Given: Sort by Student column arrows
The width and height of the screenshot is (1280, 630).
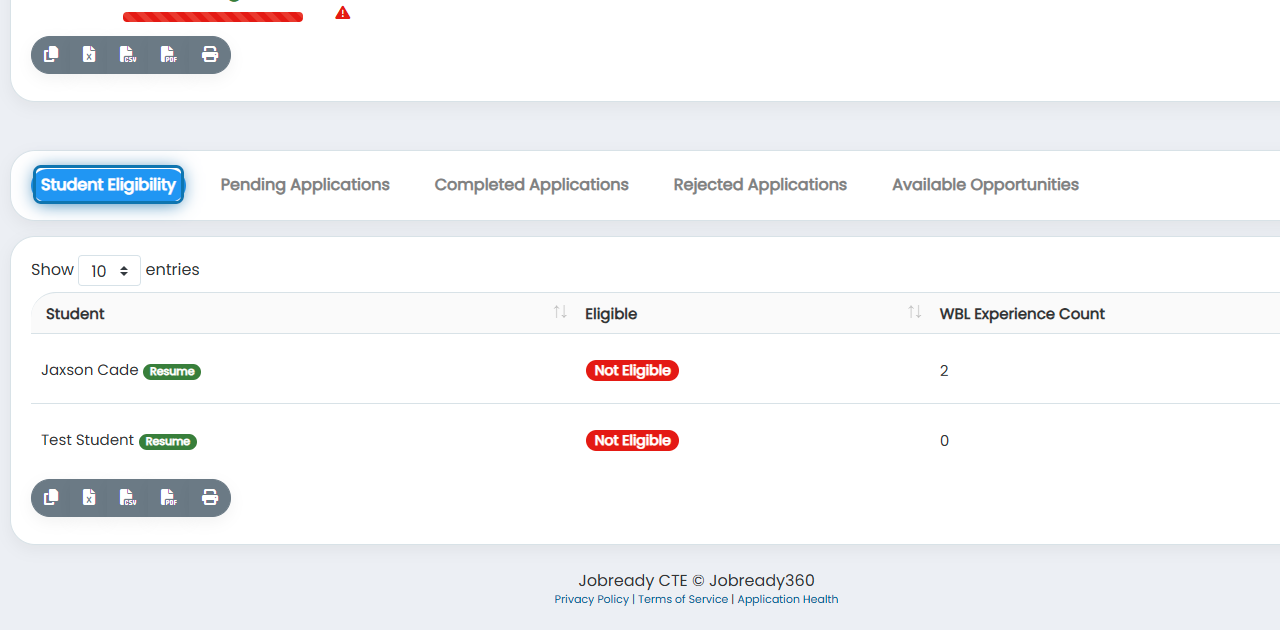Looking at the screenshot, I should click(560, 313).
